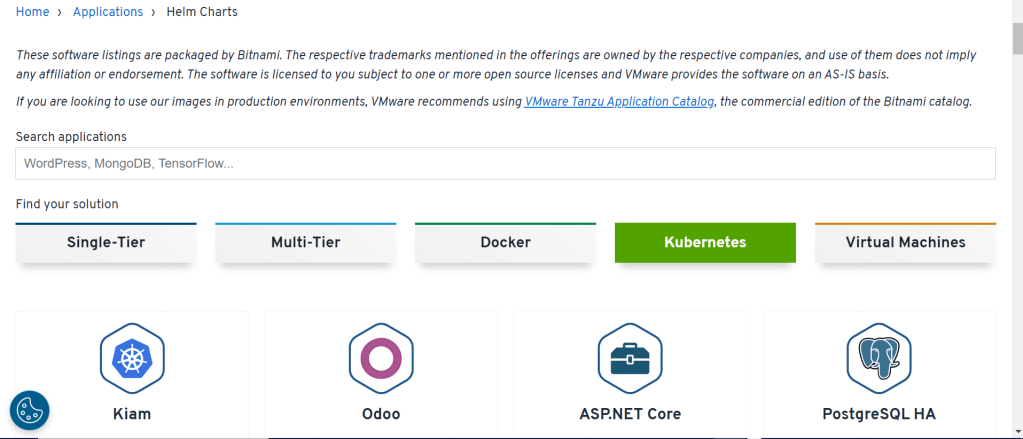
Task: Open the Applications breadcrumb link
Action: point(108,12)
